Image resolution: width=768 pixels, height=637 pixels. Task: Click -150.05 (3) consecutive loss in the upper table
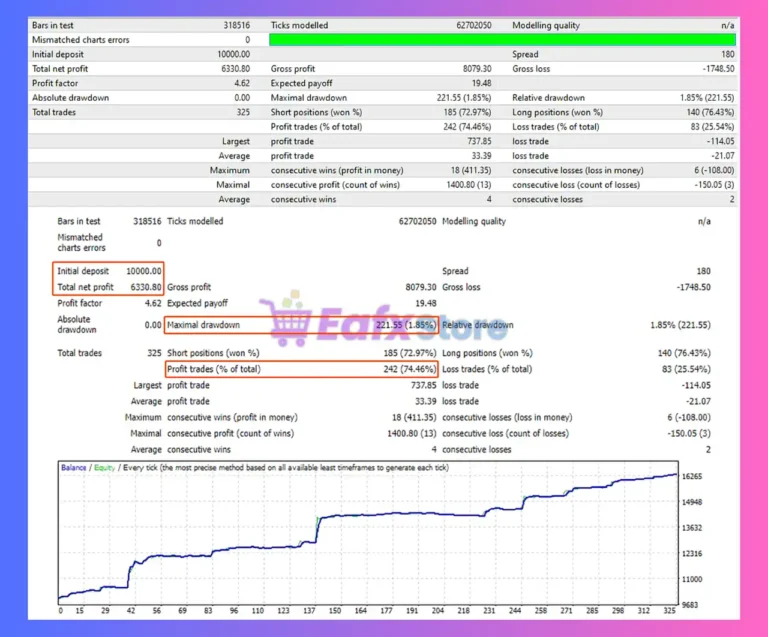click(x=715, y=185)
